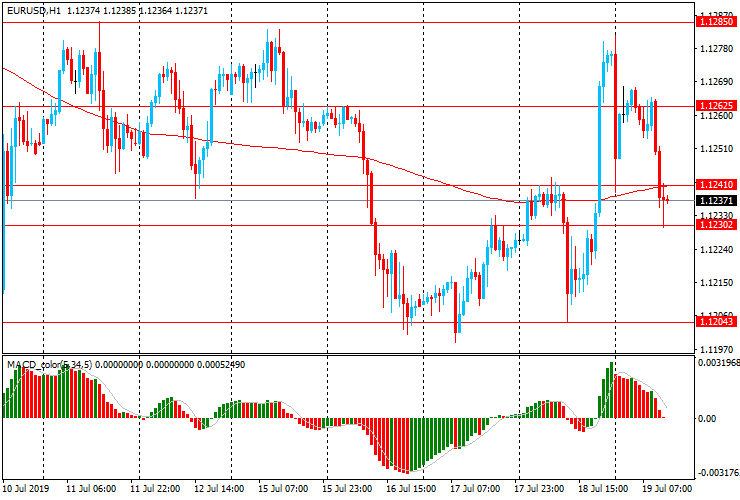The width and height of the screenshot is (740, 500).
Task: Select the 1.12625 red price level label
Action: pos(716,106)
